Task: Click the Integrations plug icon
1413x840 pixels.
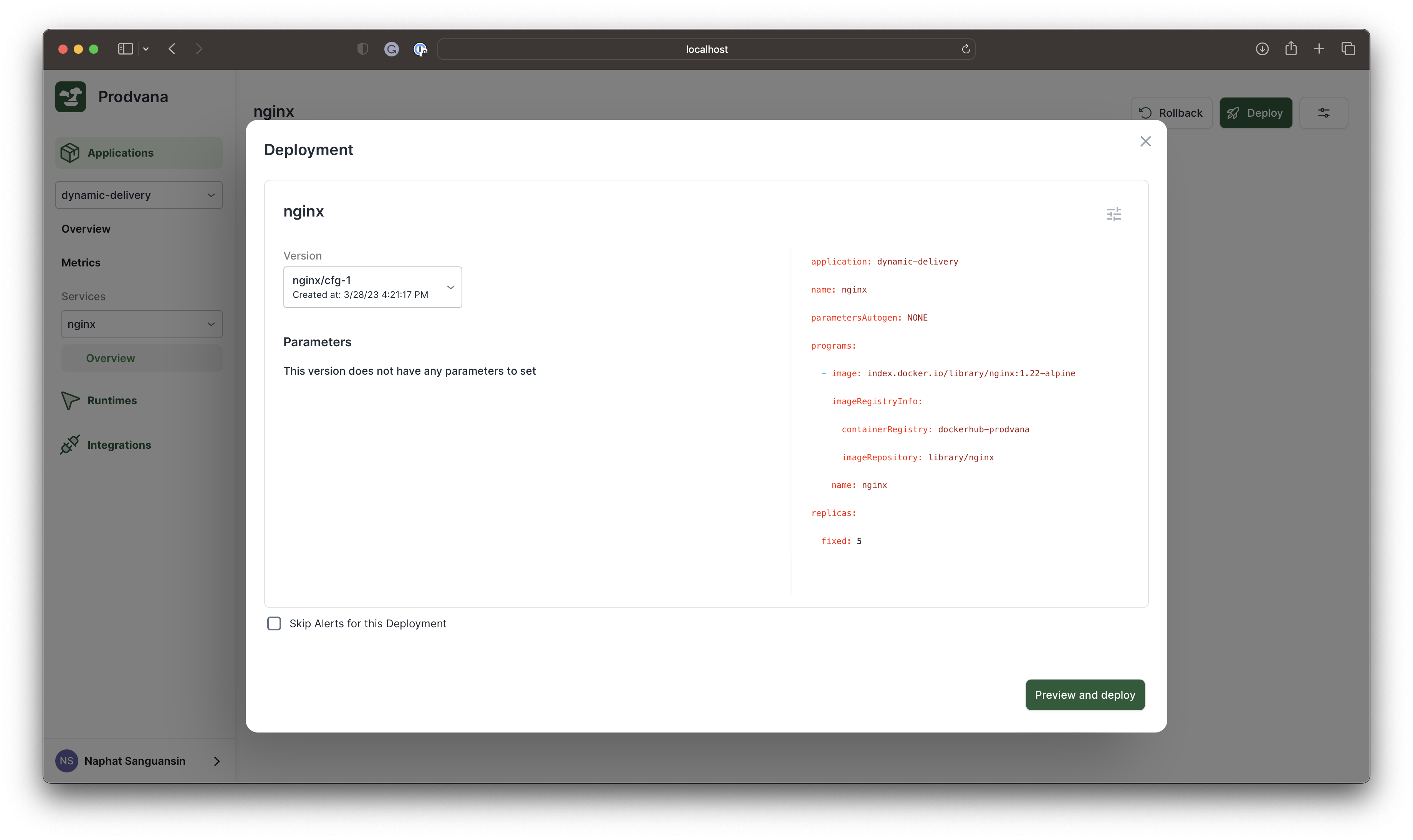Action: 69,445
